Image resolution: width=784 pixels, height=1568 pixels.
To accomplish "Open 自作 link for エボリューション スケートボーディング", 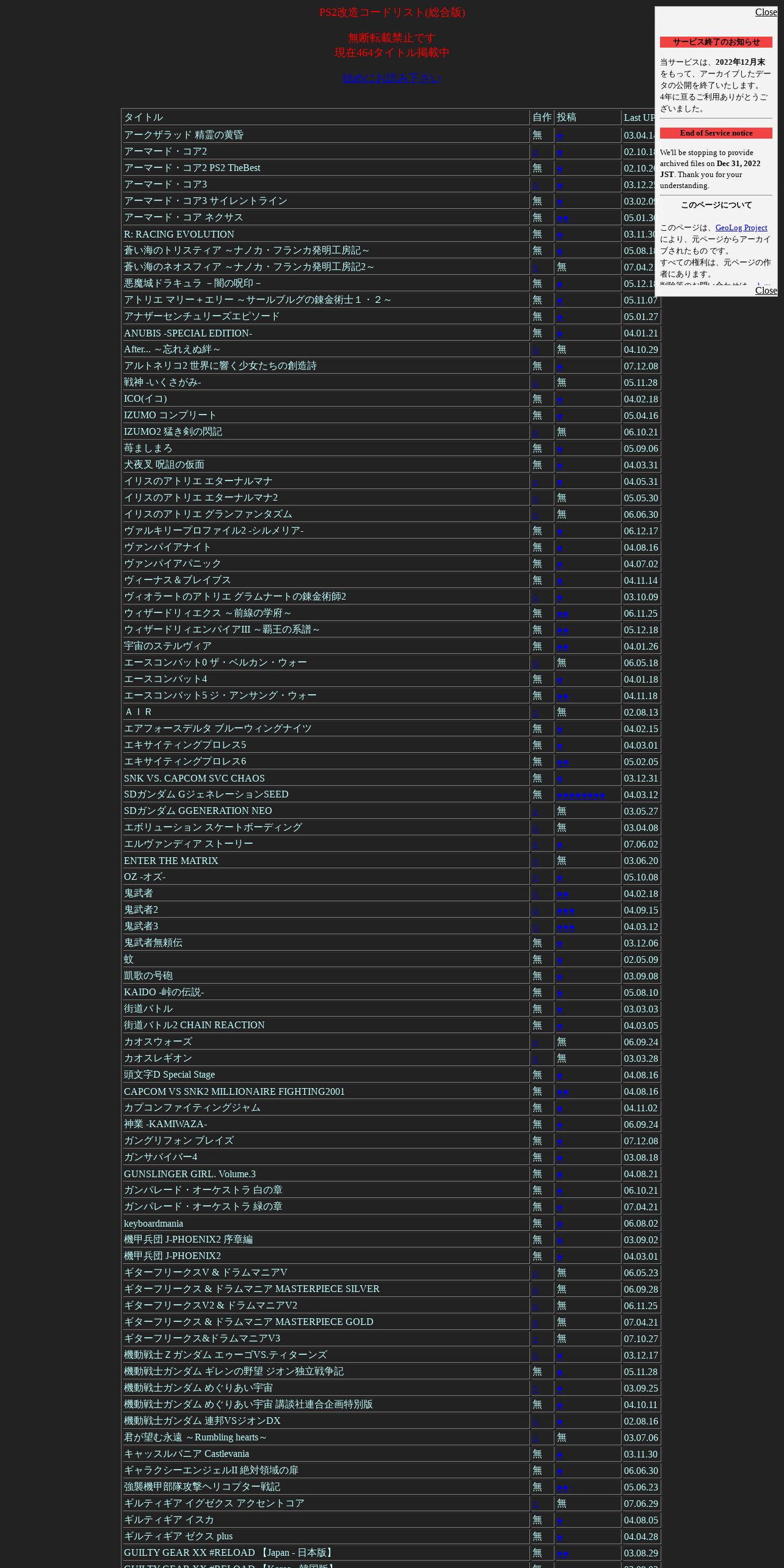I will coord(535,828).
